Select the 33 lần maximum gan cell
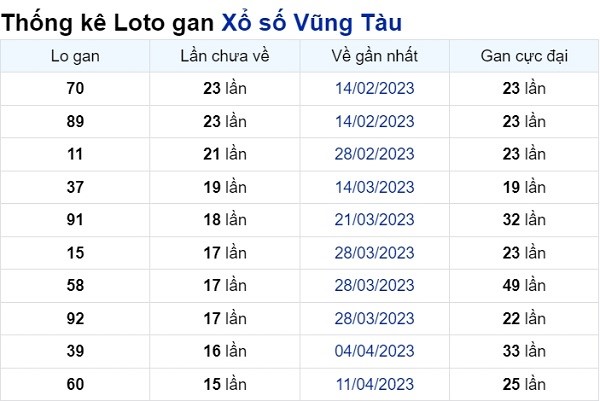This screenshot has height=401, width=600. pos(524,351)
